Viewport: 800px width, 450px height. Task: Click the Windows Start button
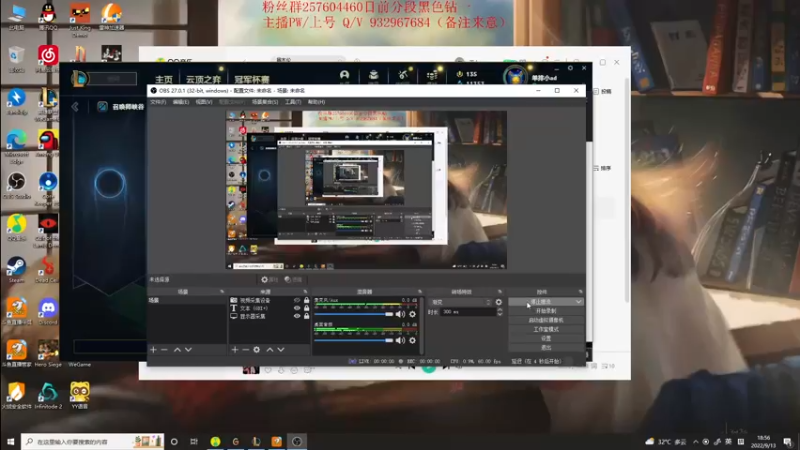pyautogui.click(x=10, y=441)
